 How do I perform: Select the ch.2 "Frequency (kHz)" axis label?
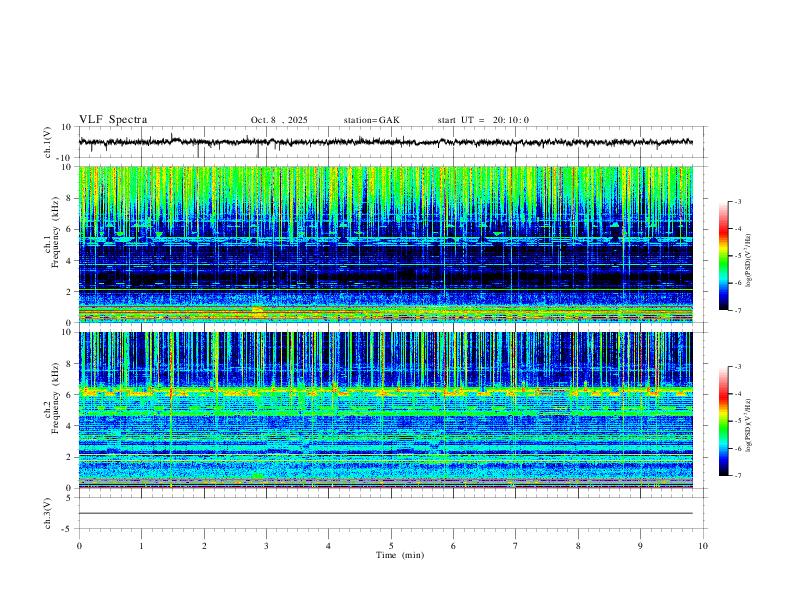click(x=55, y=398)
